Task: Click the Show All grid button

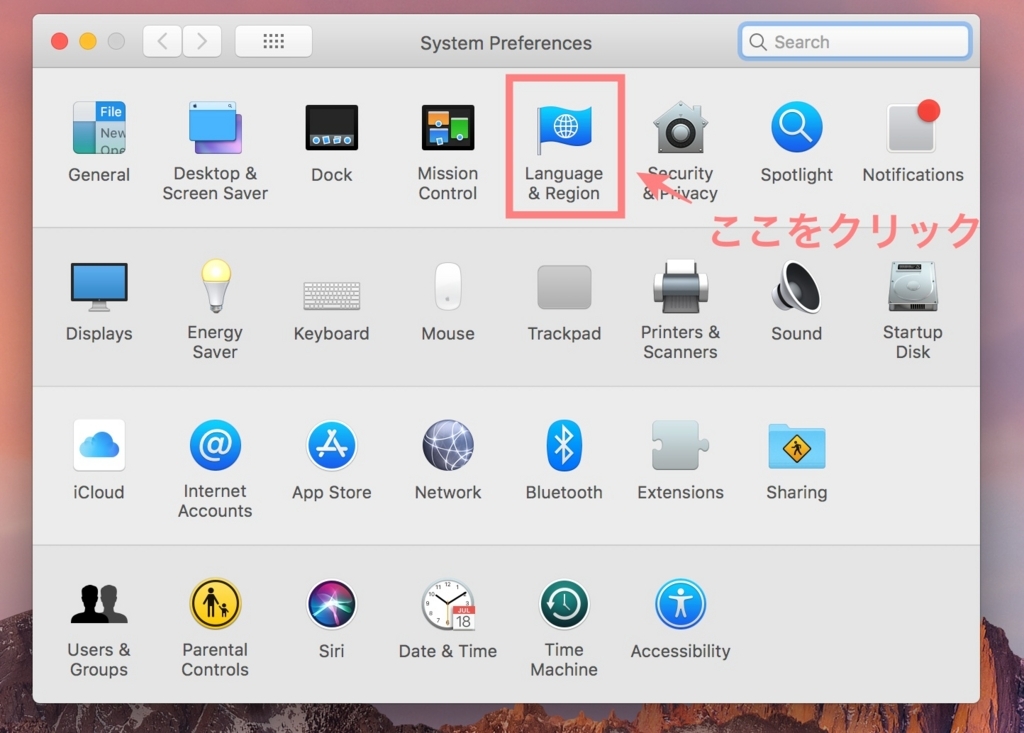Action: click(x=274, y=42)
